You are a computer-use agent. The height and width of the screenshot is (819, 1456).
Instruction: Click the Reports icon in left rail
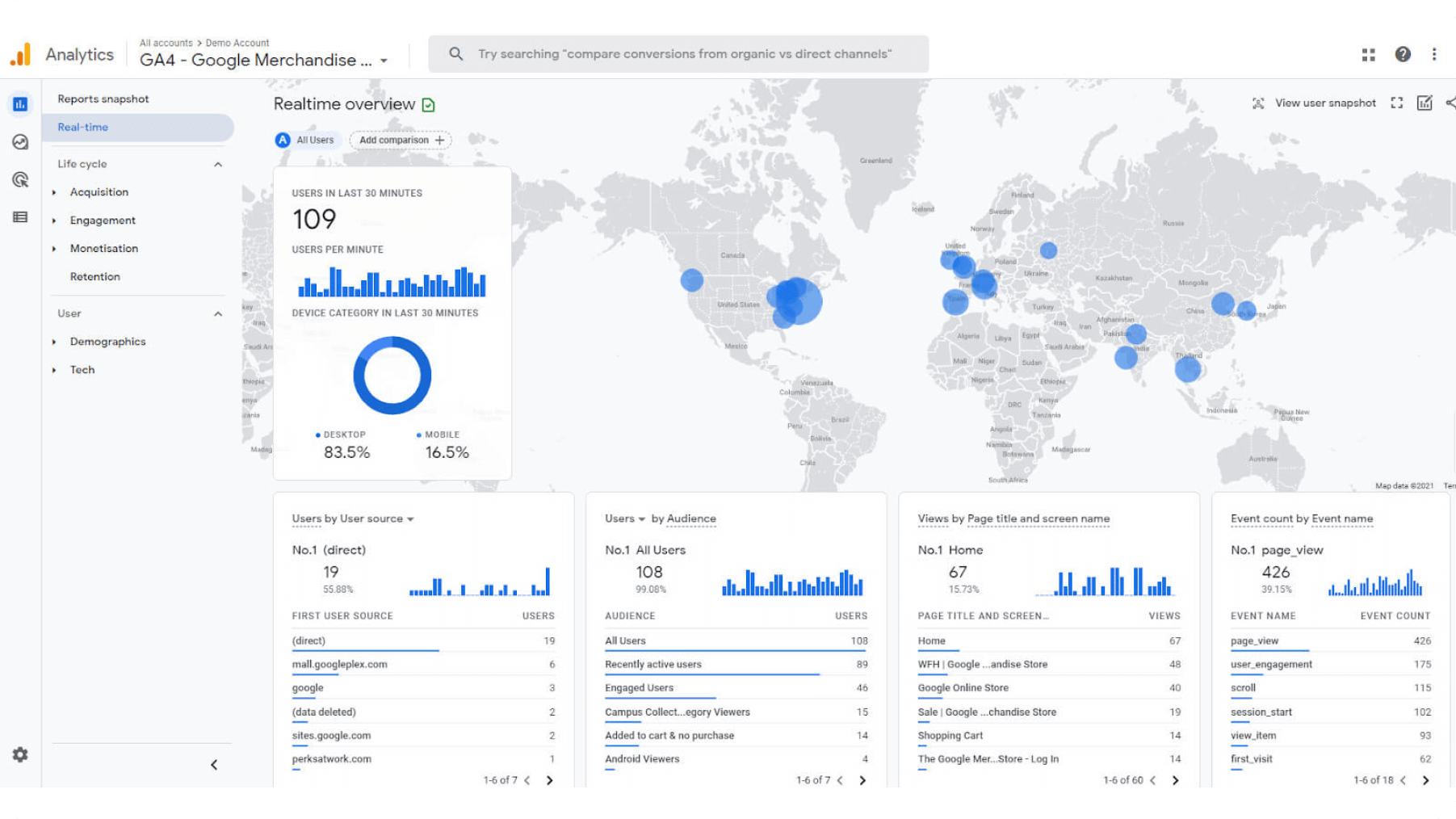(20, 104)
